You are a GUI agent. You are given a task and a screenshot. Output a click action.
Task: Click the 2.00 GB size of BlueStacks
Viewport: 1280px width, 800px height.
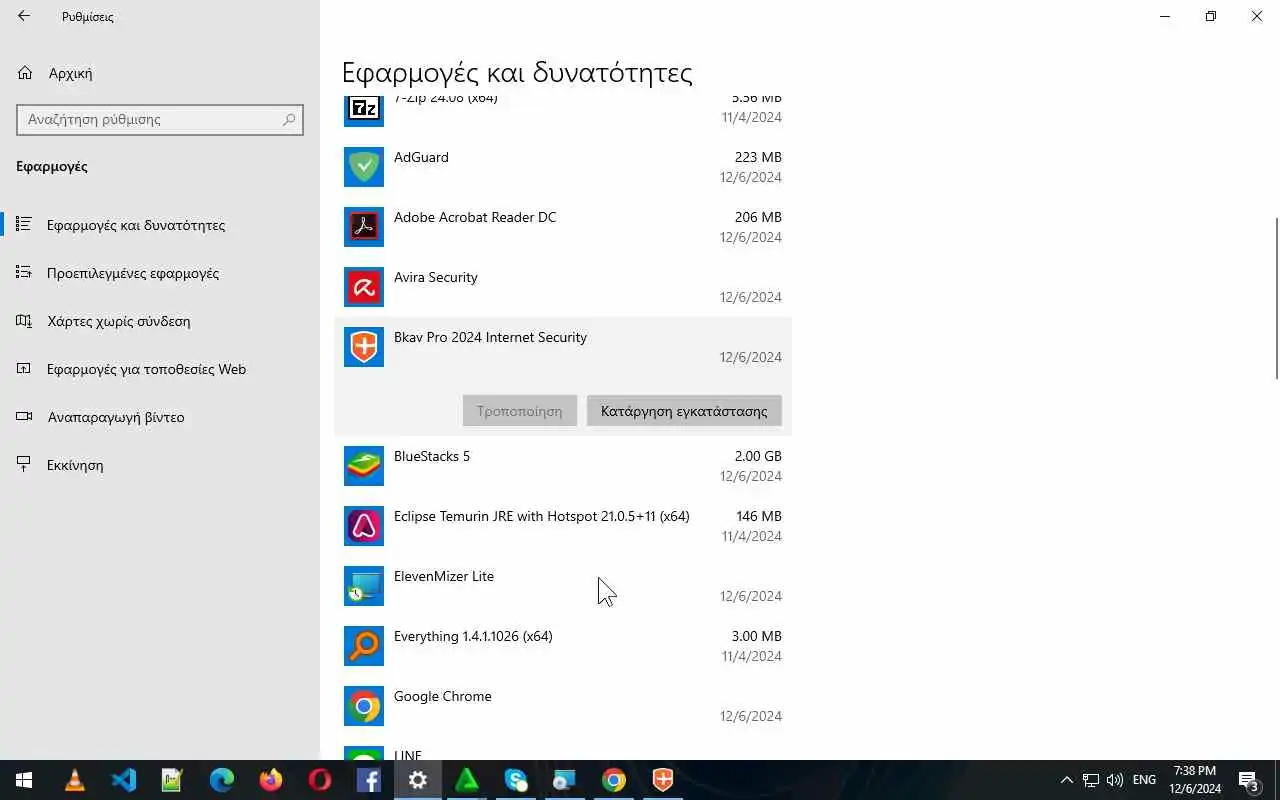[x=758, y=456]
